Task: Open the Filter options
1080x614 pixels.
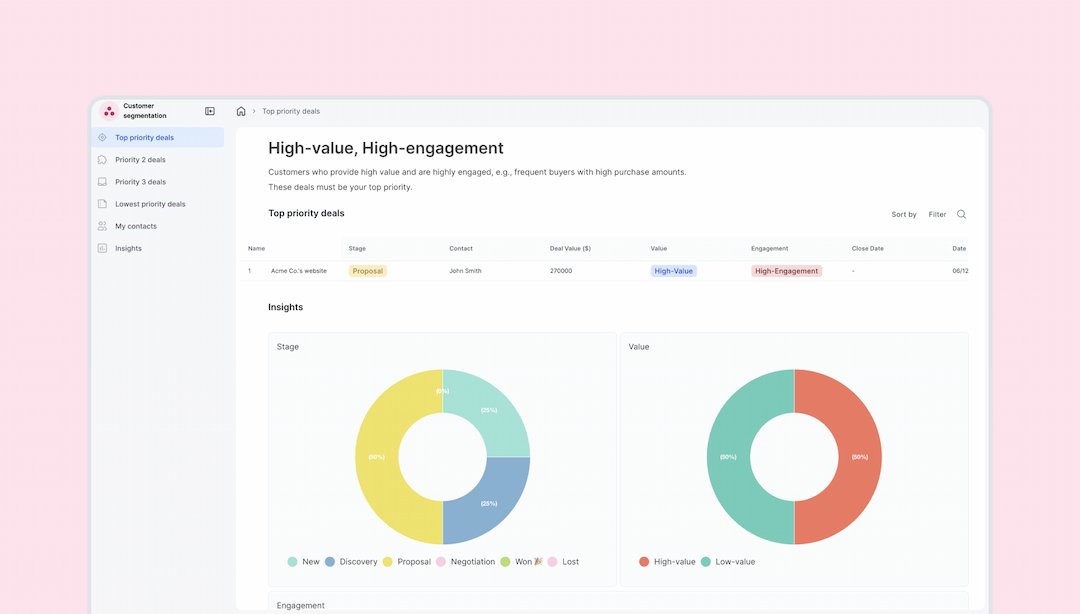Action: [937, 215]
